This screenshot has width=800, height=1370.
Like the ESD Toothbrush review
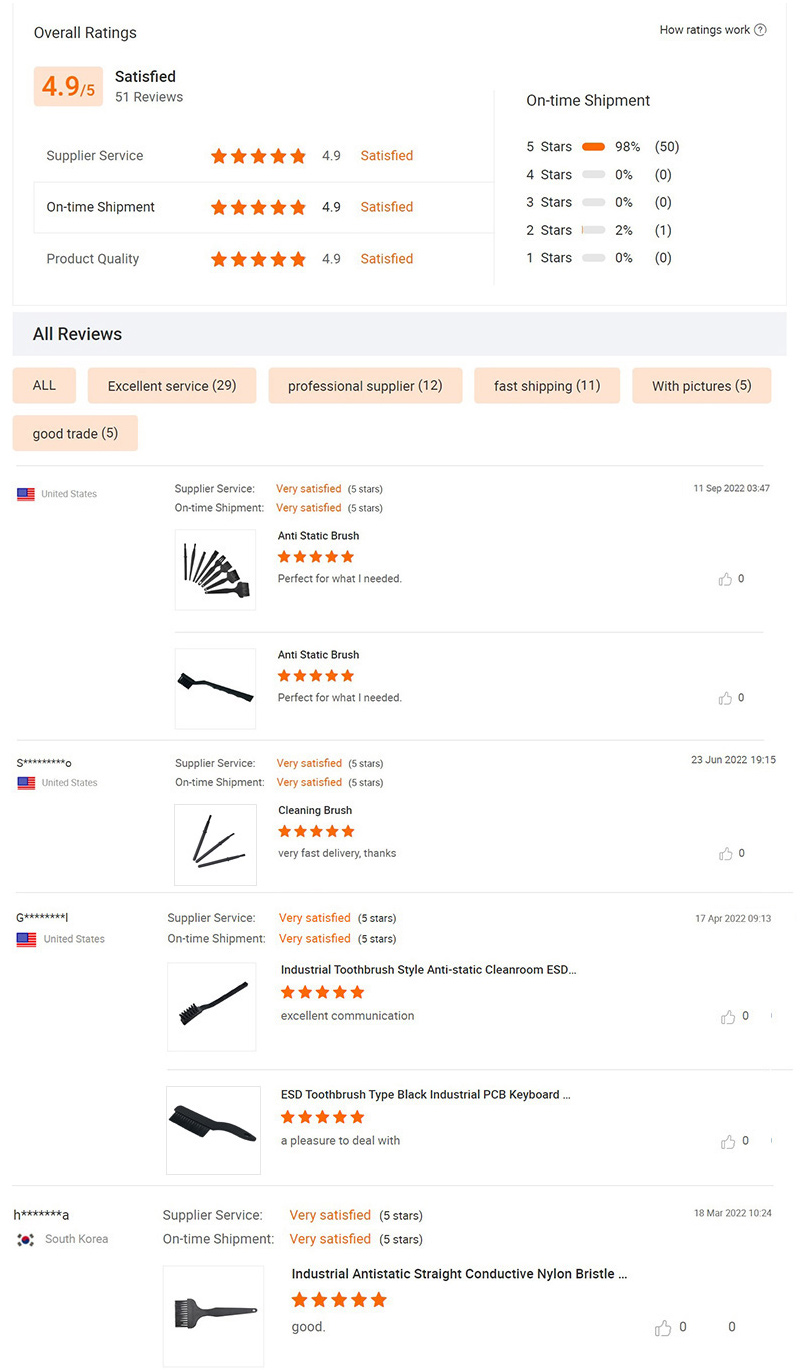click(727, 1141)
